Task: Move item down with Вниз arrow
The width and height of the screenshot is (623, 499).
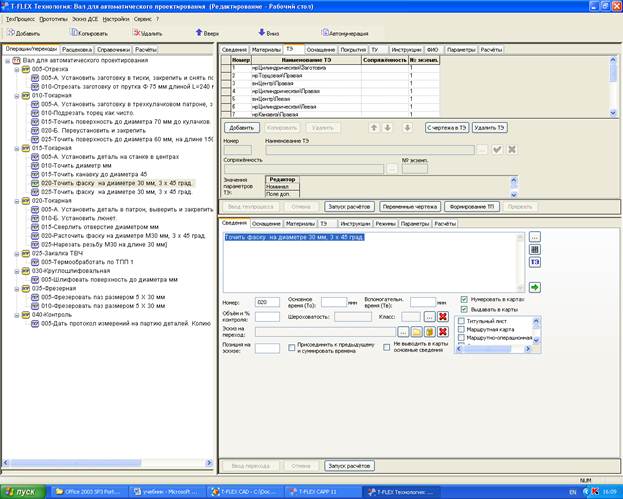Action: point(261,32)
